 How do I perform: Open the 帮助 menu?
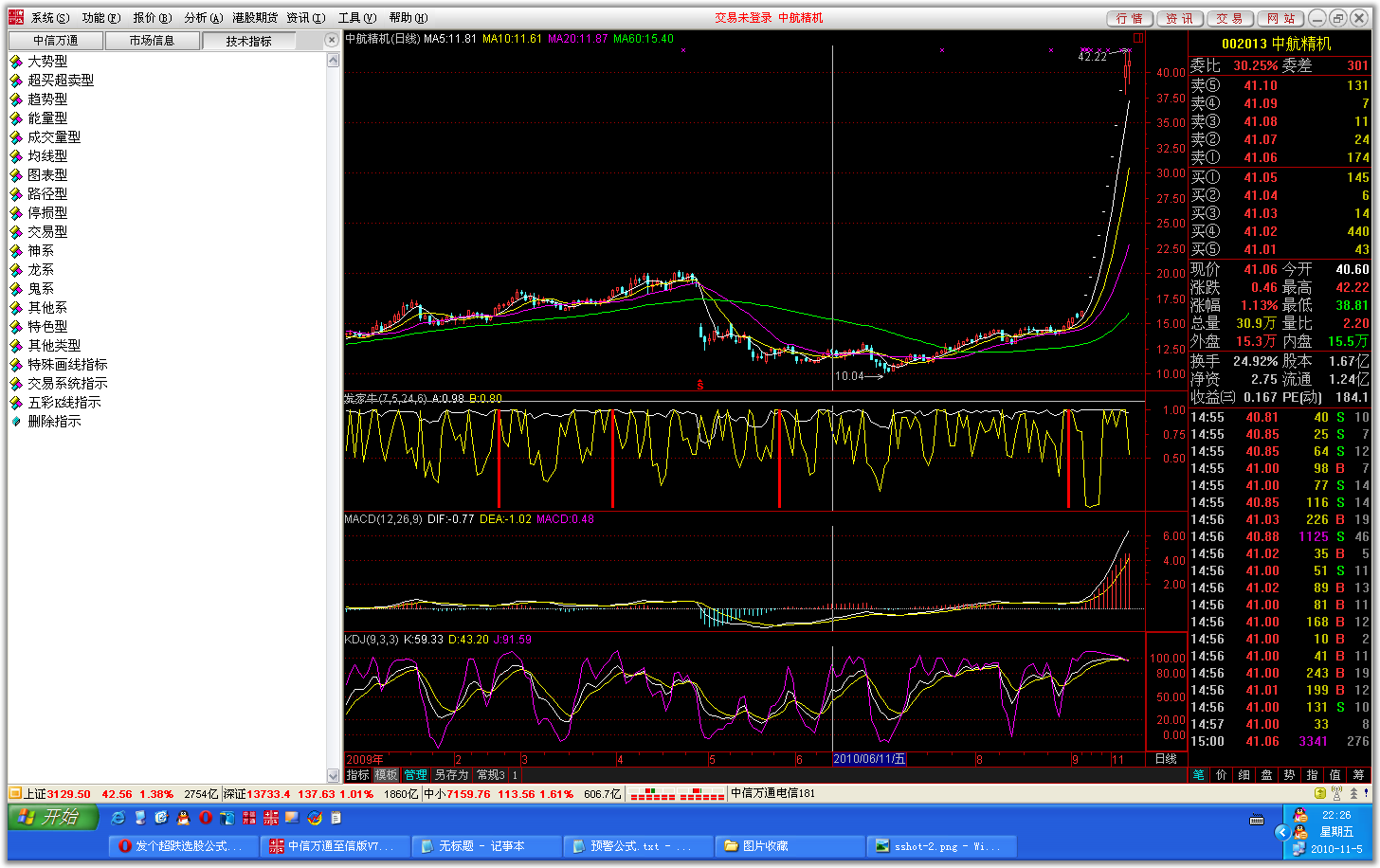click(408, 18)
